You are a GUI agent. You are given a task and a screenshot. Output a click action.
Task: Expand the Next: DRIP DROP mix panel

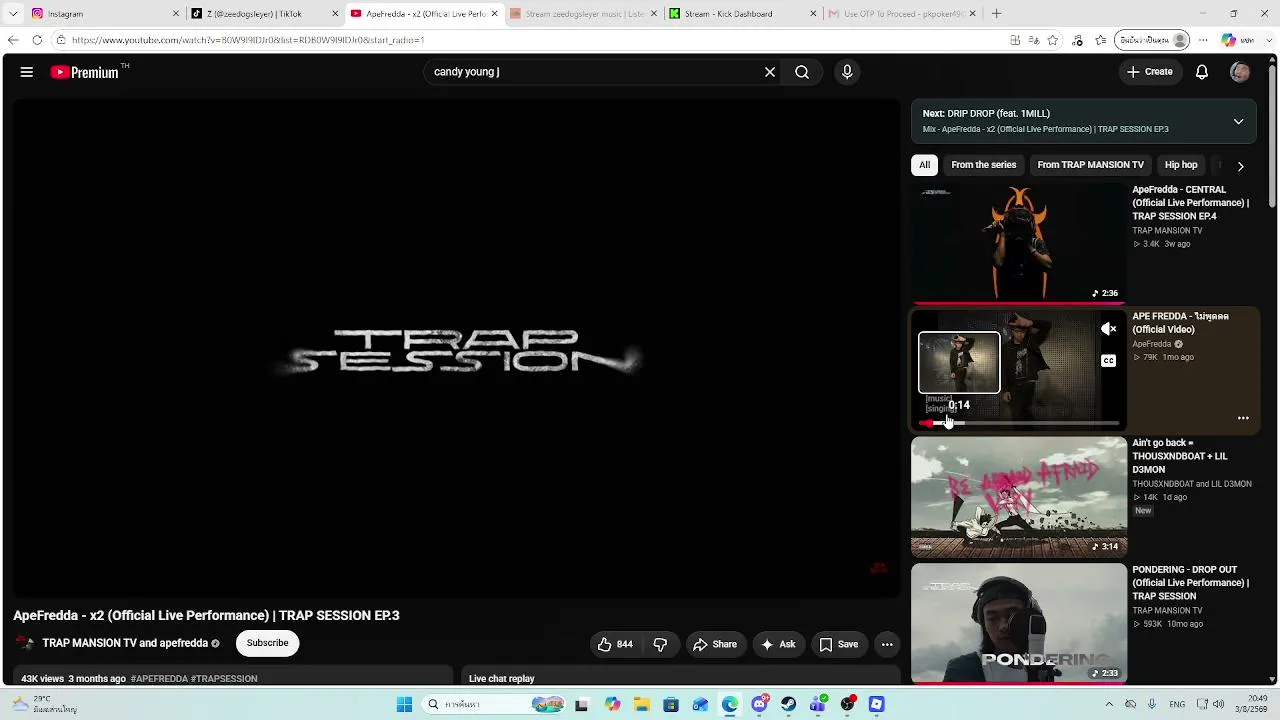coord(1238,121)
